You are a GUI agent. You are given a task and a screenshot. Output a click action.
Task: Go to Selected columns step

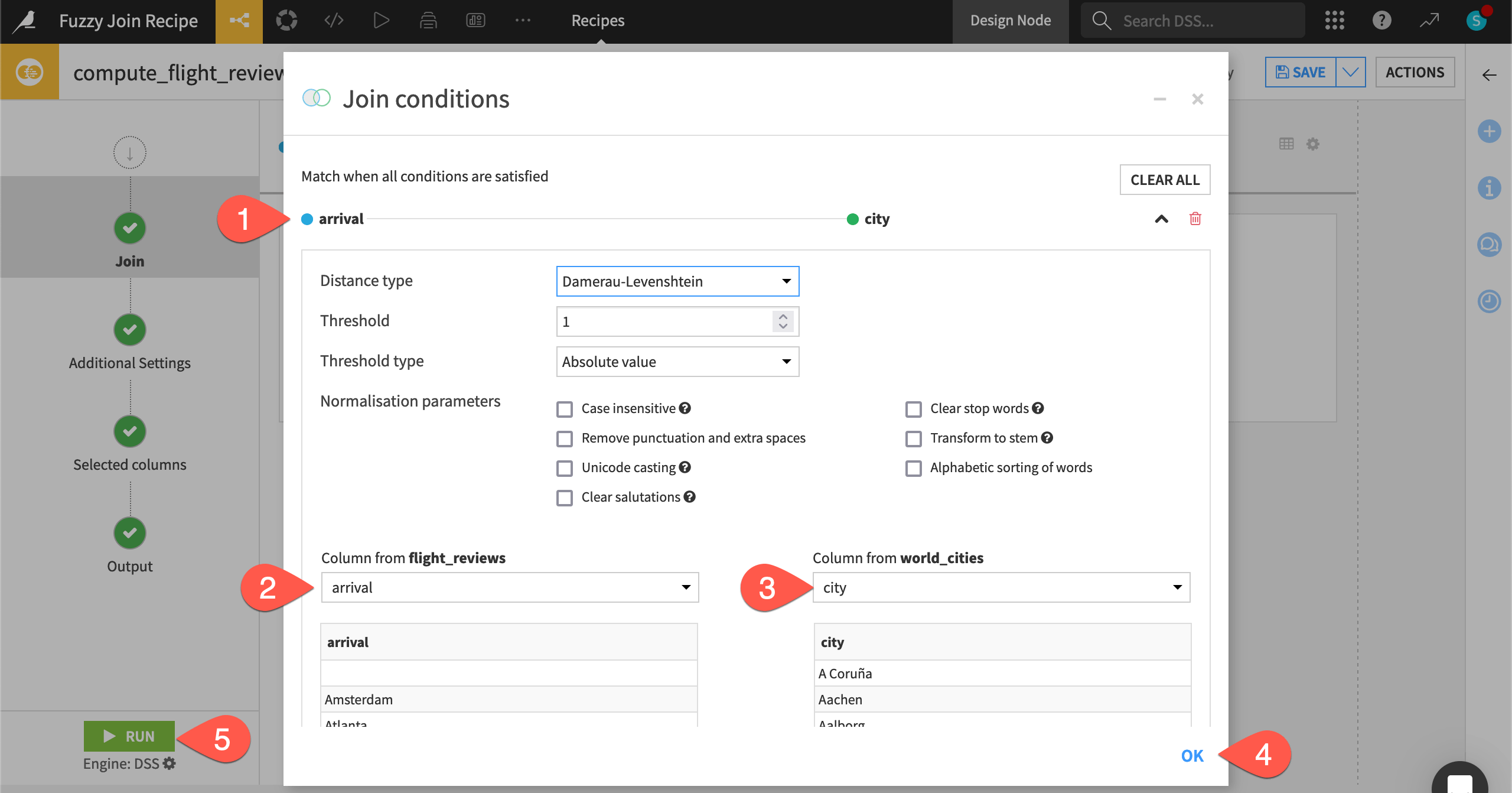click(130, 431)
